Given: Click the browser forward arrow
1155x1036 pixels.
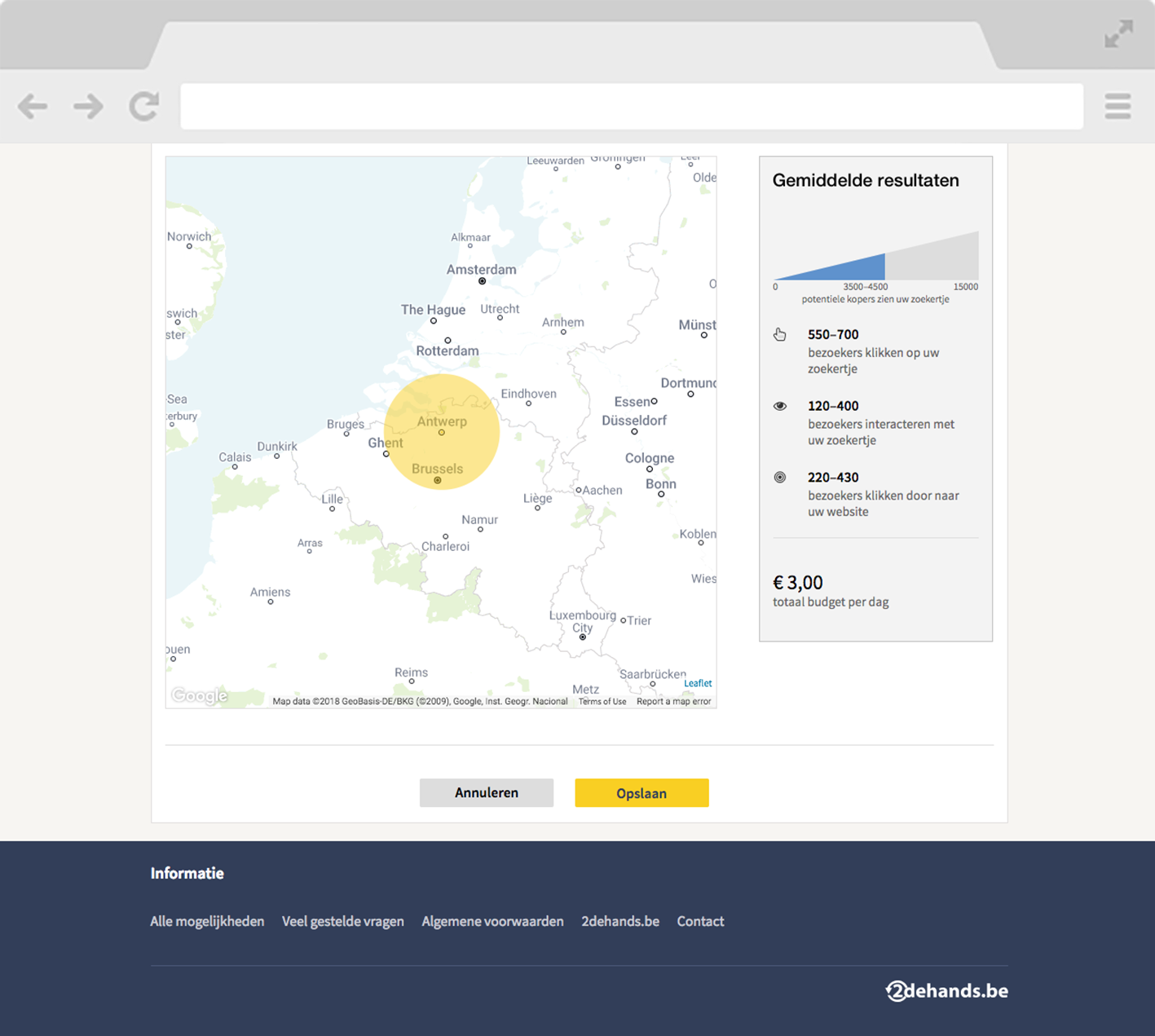Looking at the screenshot, I should [x=88, y=106].
